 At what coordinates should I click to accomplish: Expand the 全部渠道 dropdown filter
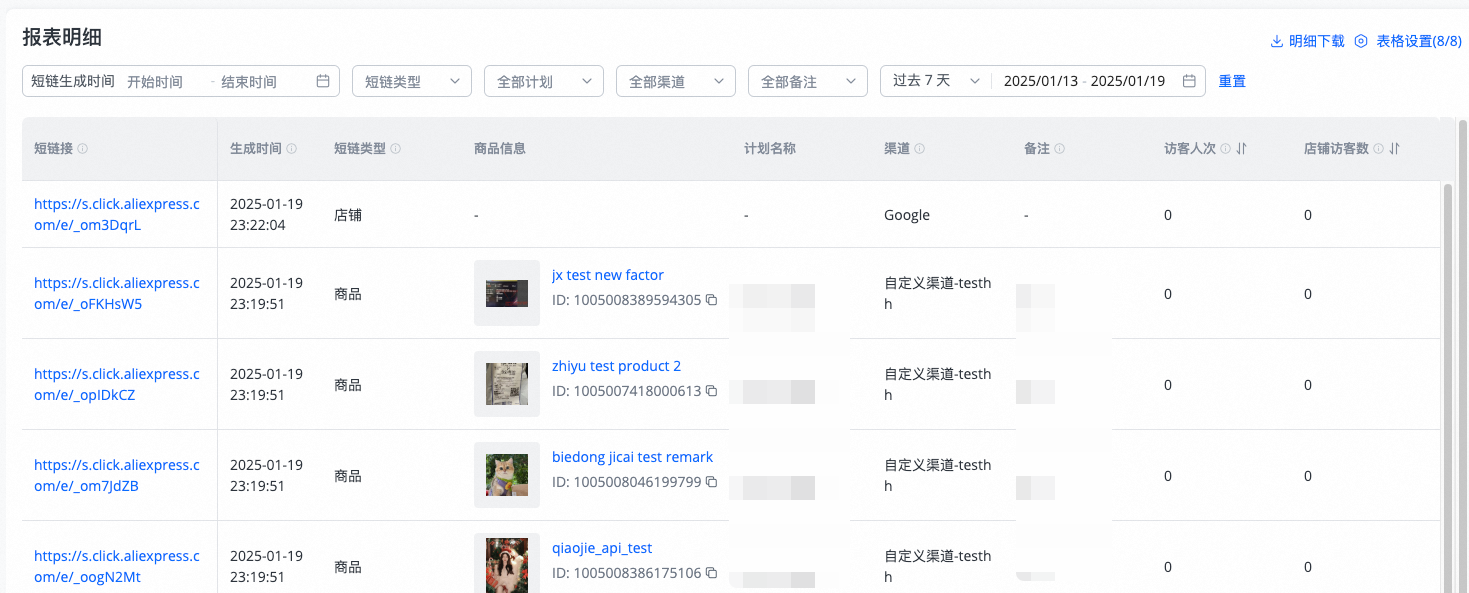pos(675,81)
